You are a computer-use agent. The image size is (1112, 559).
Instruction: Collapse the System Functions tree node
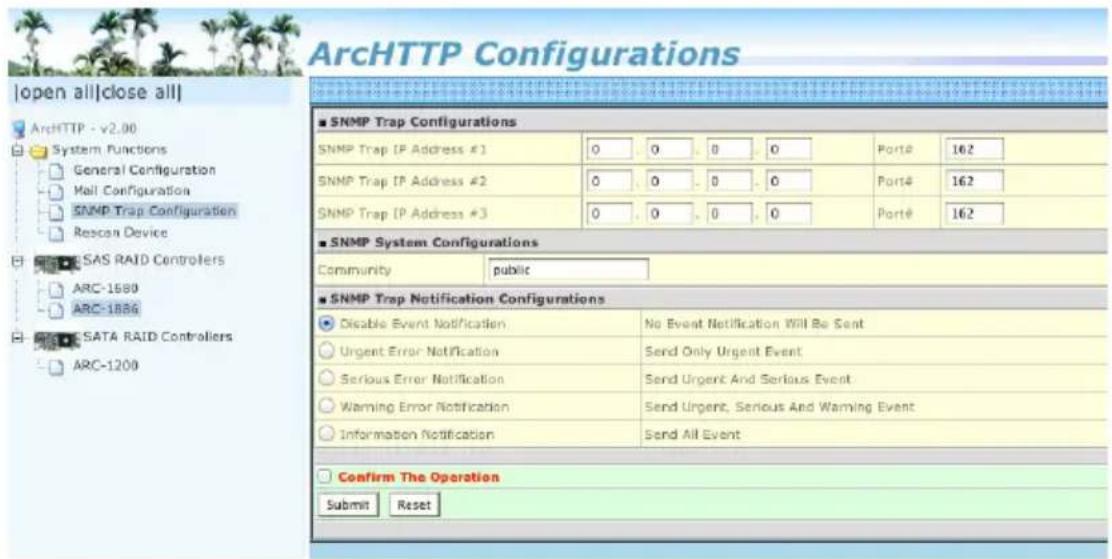coord(18,150)
